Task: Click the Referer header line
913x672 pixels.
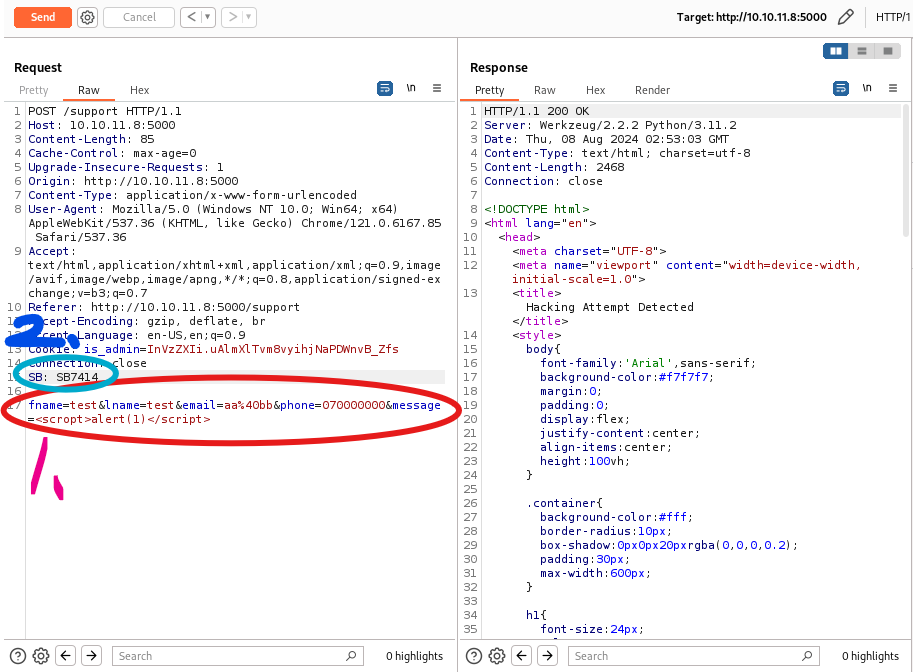Action: click(164, 307)
